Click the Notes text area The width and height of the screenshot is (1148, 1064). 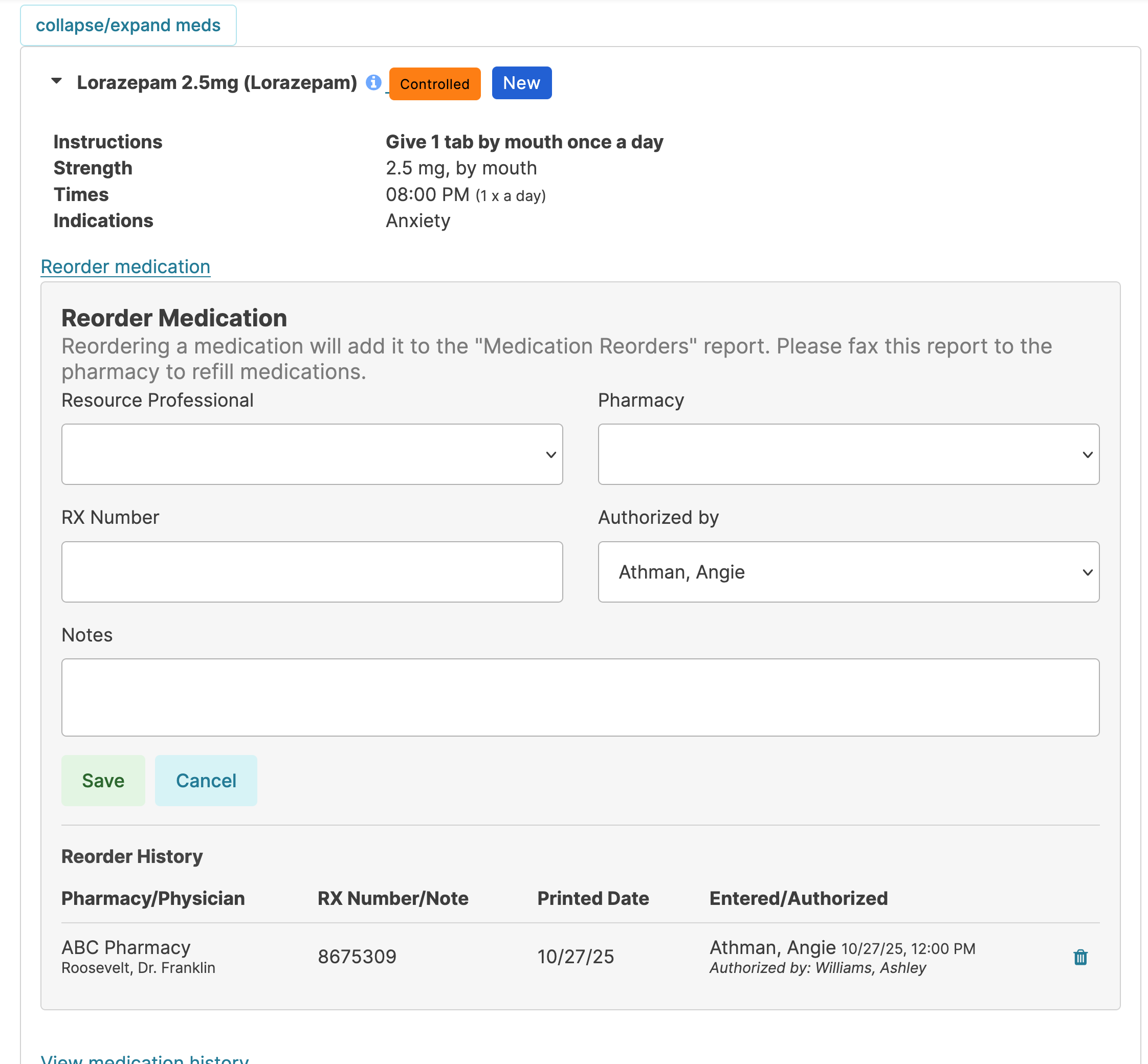(580, 697)
